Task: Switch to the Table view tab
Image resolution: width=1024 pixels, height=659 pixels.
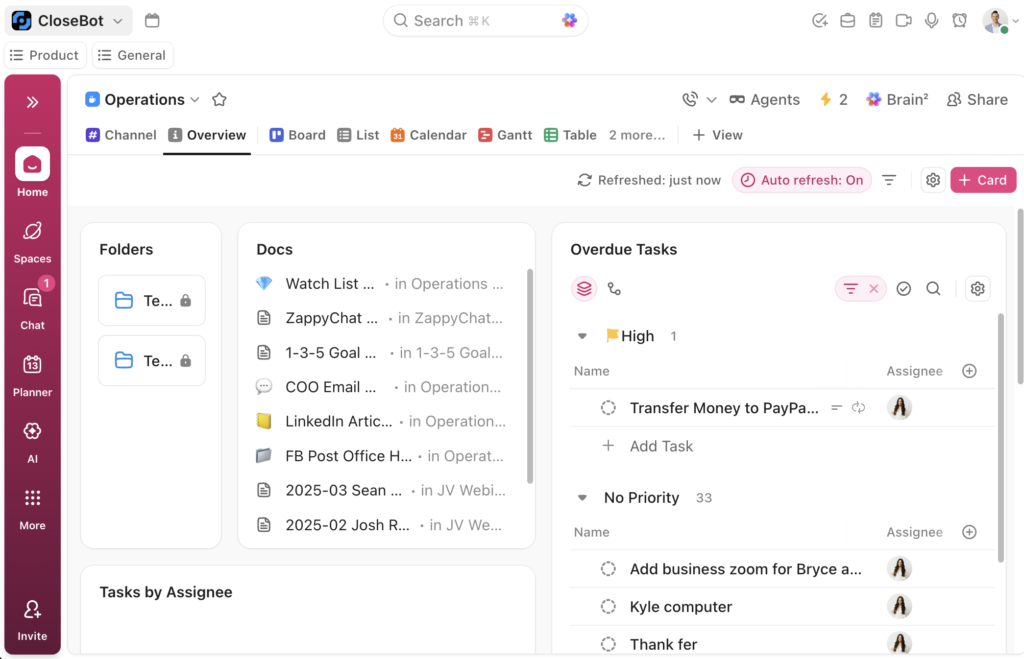Action: [570, 135]
